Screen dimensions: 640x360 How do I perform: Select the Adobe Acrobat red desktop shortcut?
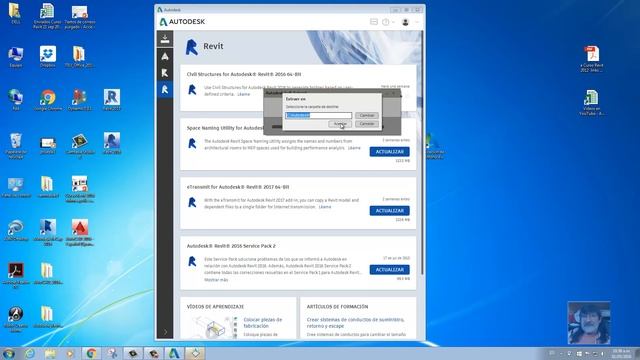pyautogui.click(x=16, y=276)
